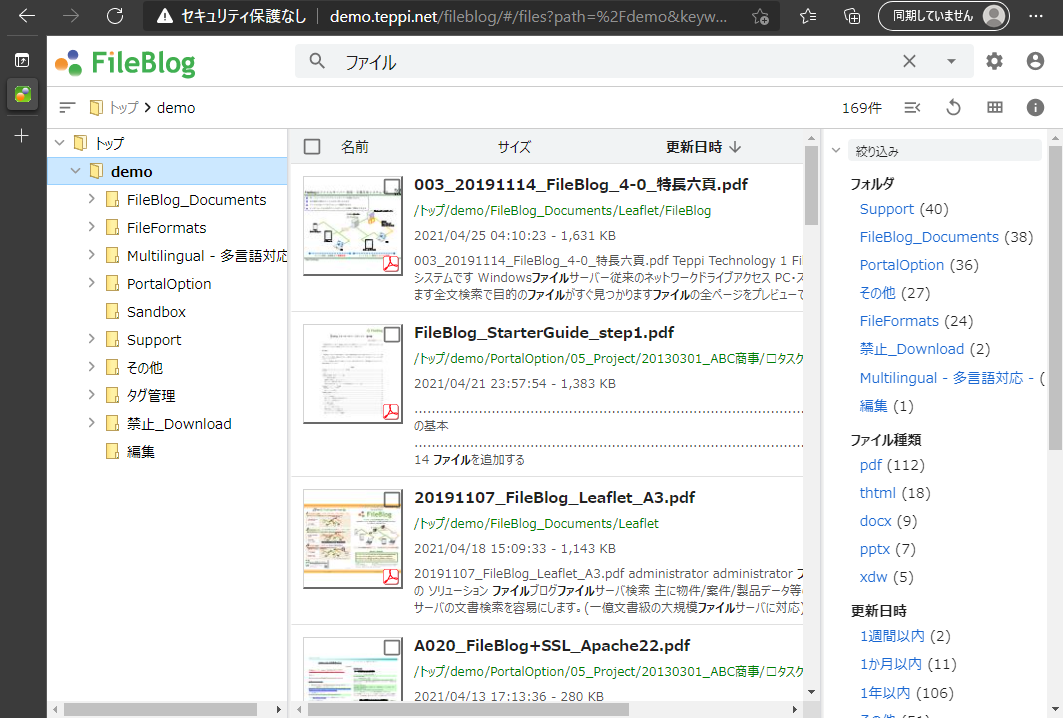Click the 20191107_FileBlog_Leaflet_A3 thumbnail
Image resolution: width=1063 pixels, height=718 pixels.
353,539
